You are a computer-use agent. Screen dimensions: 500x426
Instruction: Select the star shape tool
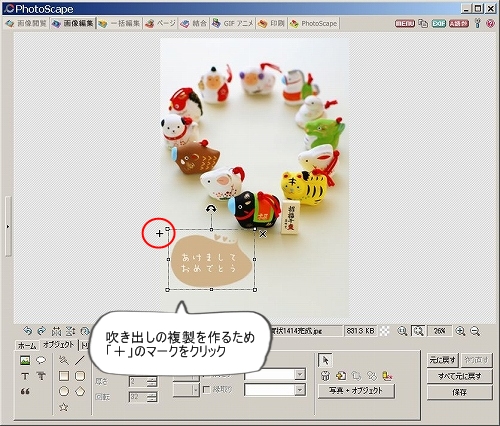(64, 407)
